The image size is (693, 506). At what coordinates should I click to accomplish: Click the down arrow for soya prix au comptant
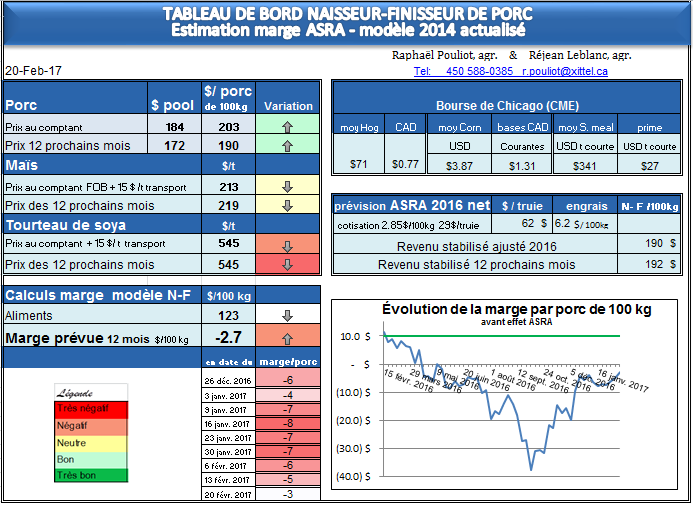(288, 245)
